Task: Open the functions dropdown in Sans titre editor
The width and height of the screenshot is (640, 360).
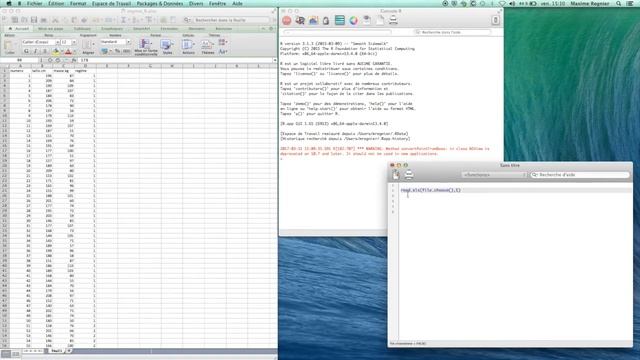Action: [x=495, y=175]
